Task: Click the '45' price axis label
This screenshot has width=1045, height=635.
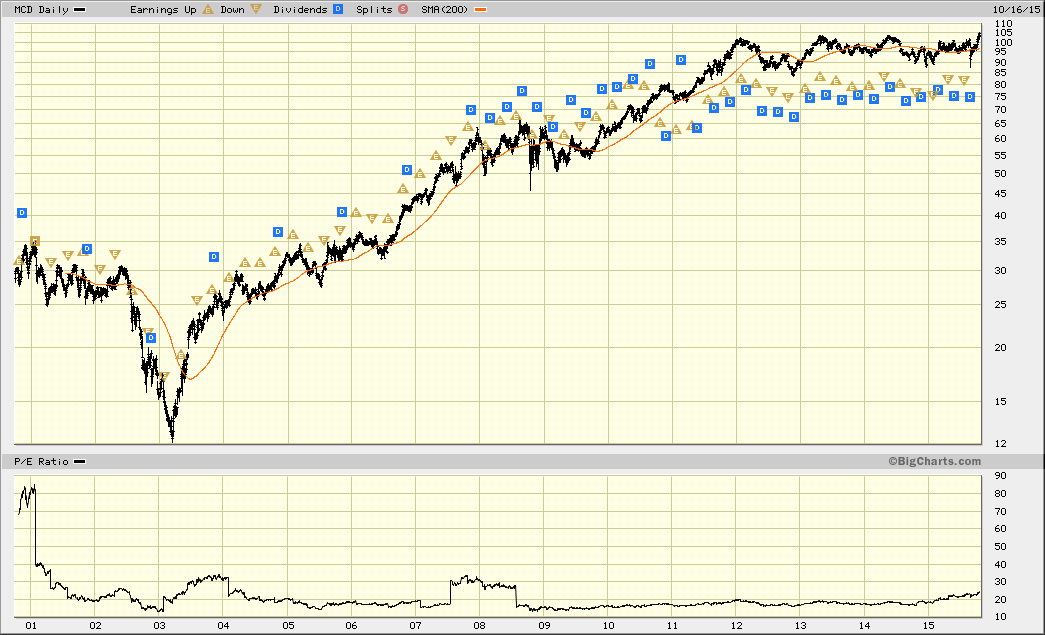Action: click(x=1000, y=193)
